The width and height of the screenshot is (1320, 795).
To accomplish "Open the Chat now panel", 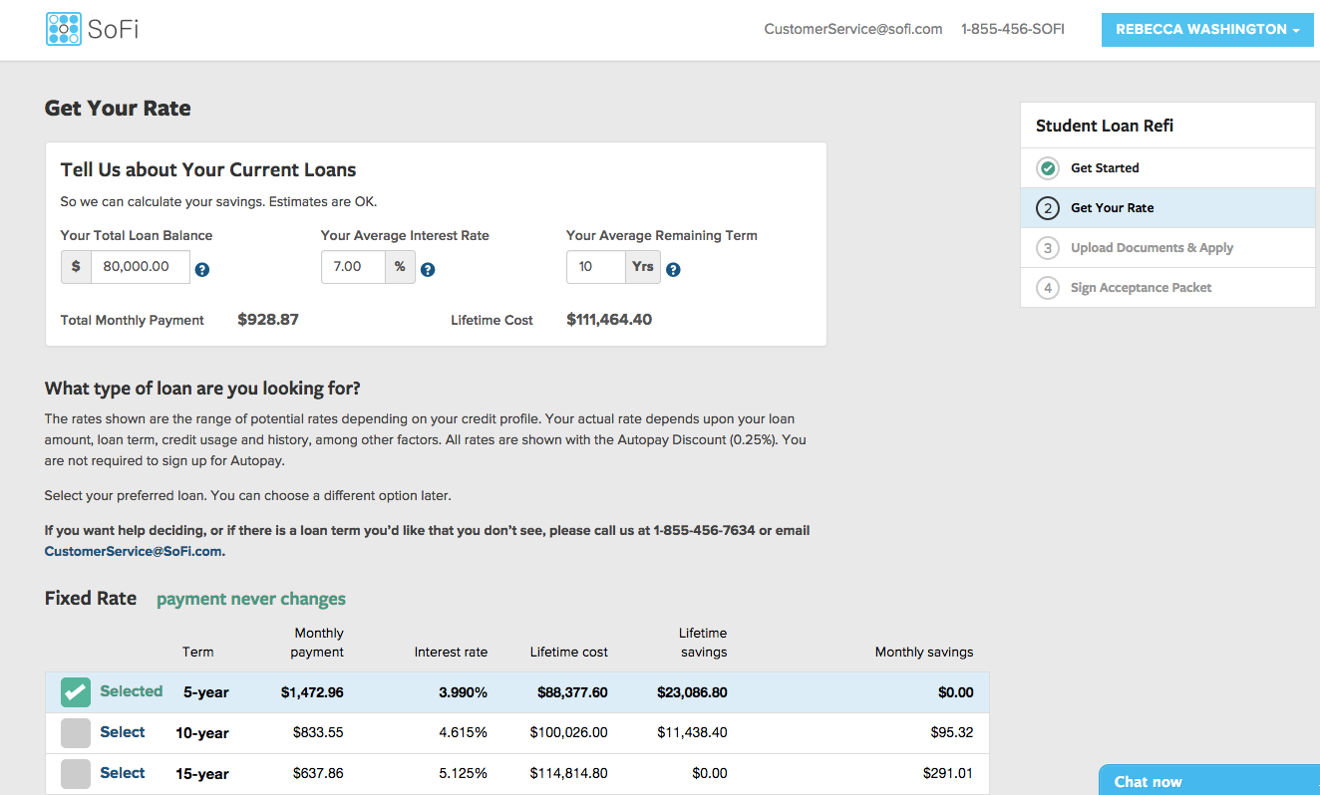I will 1145,781.
